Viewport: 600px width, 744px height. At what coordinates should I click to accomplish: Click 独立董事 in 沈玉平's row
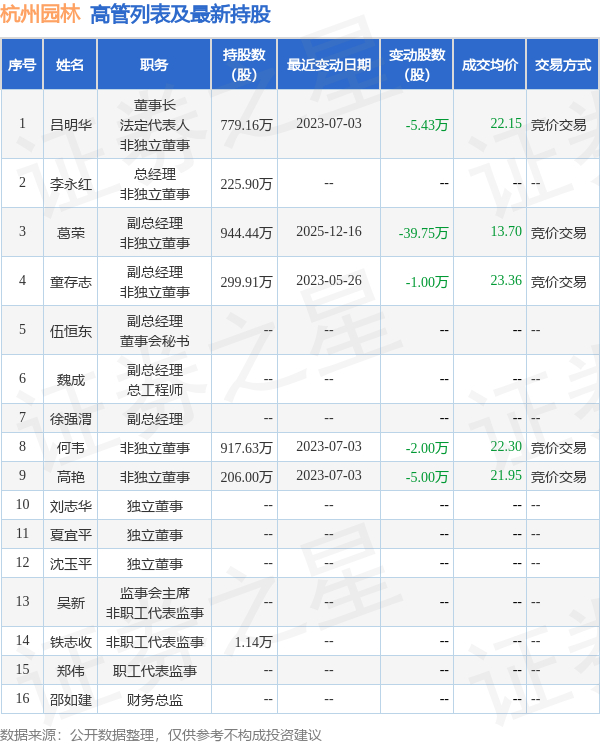point(155,564)
